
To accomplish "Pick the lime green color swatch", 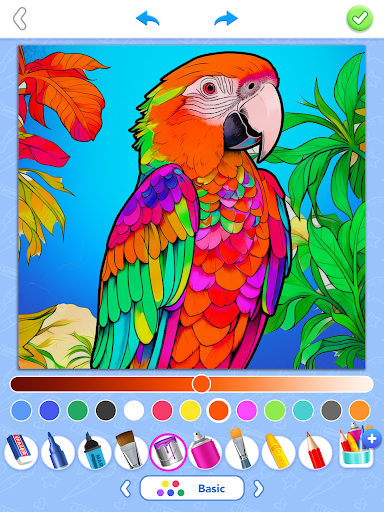I will [275, 410].
